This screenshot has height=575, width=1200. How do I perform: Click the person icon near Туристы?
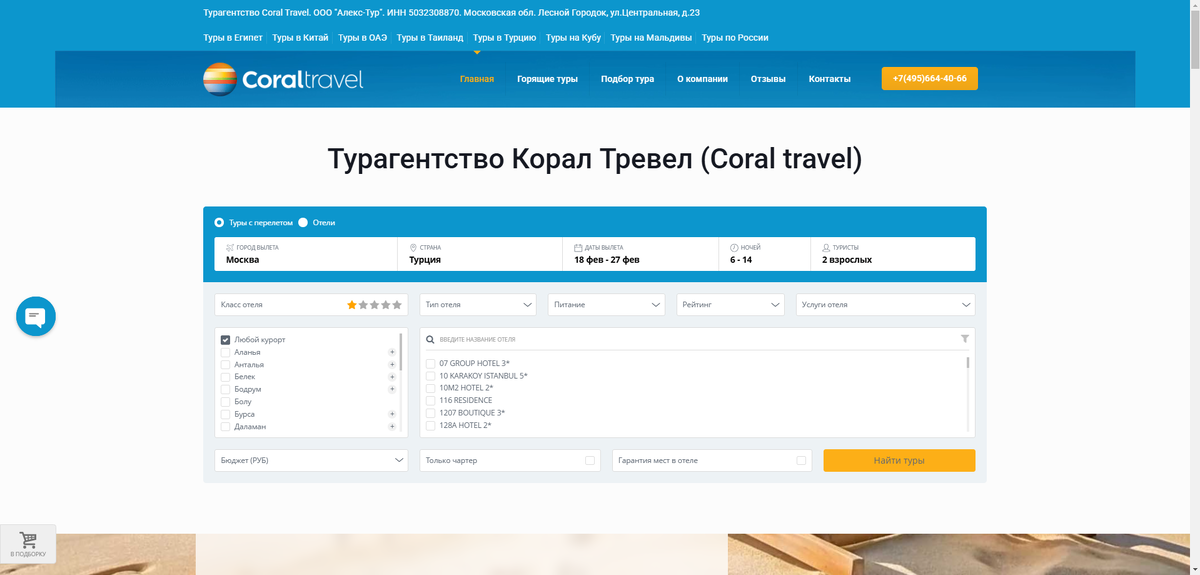(826, 247)
